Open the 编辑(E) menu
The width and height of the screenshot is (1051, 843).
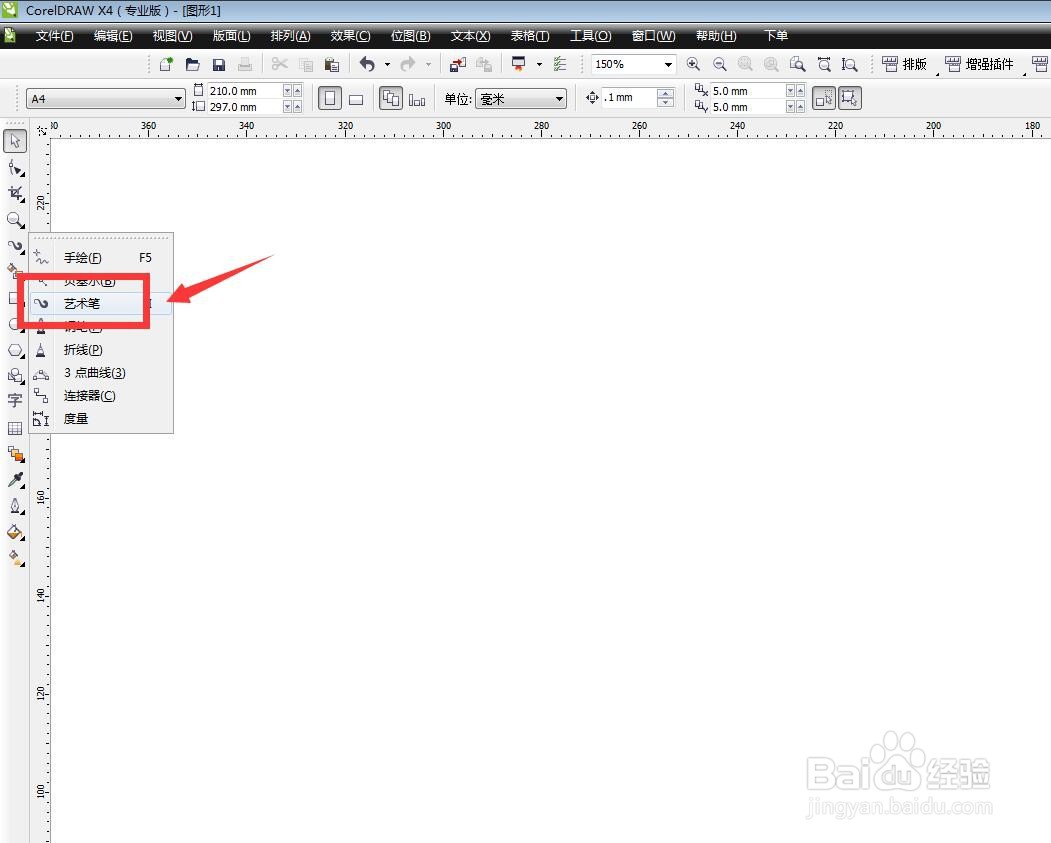113,36
